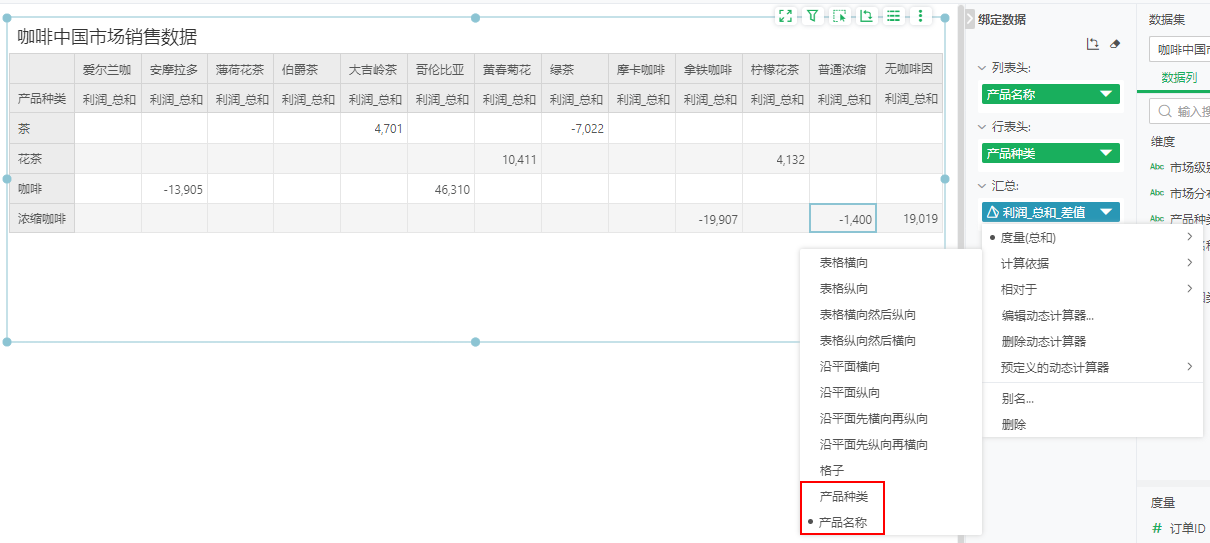Click the eraser clear icon in 绑定数据 panel
Screen dimensions: 1210x543
pyautogui.click(x=1116, y=45)
